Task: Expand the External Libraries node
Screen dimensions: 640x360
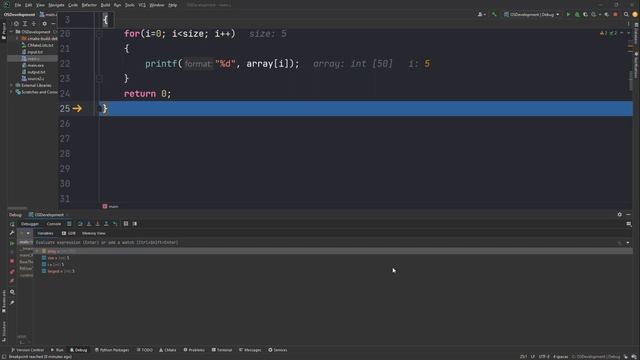Action: (11, 85)
